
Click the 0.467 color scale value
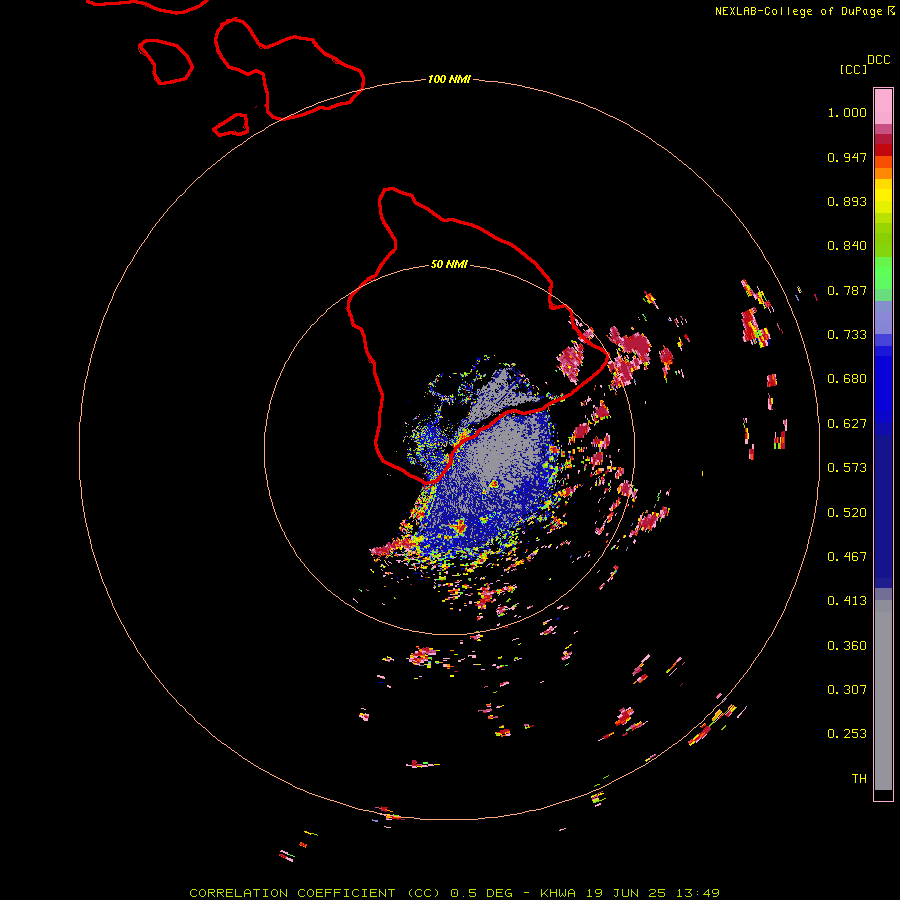[x=847, y=557]
